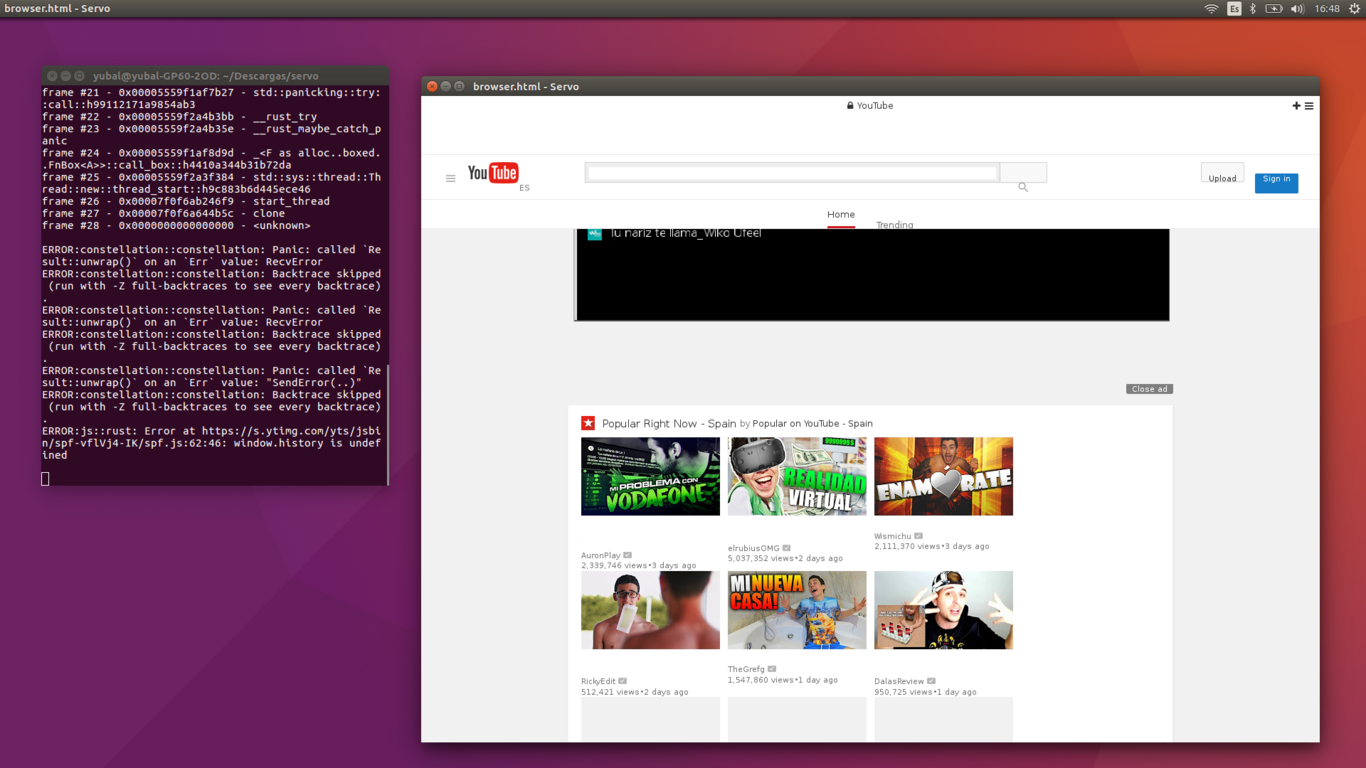Select the Home tab
1366x768 pixels.
coord(841,215)
